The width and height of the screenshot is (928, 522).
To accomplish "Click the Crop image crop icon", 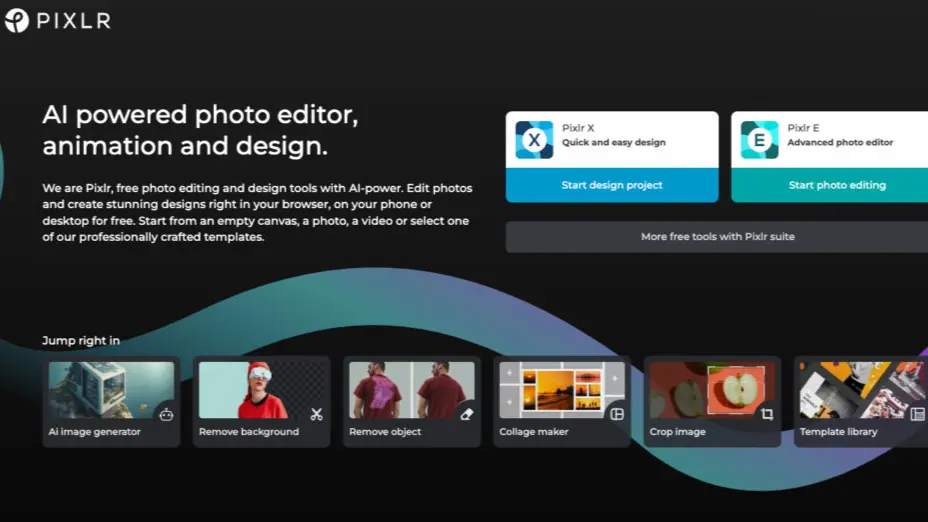I will click(767, 414).
